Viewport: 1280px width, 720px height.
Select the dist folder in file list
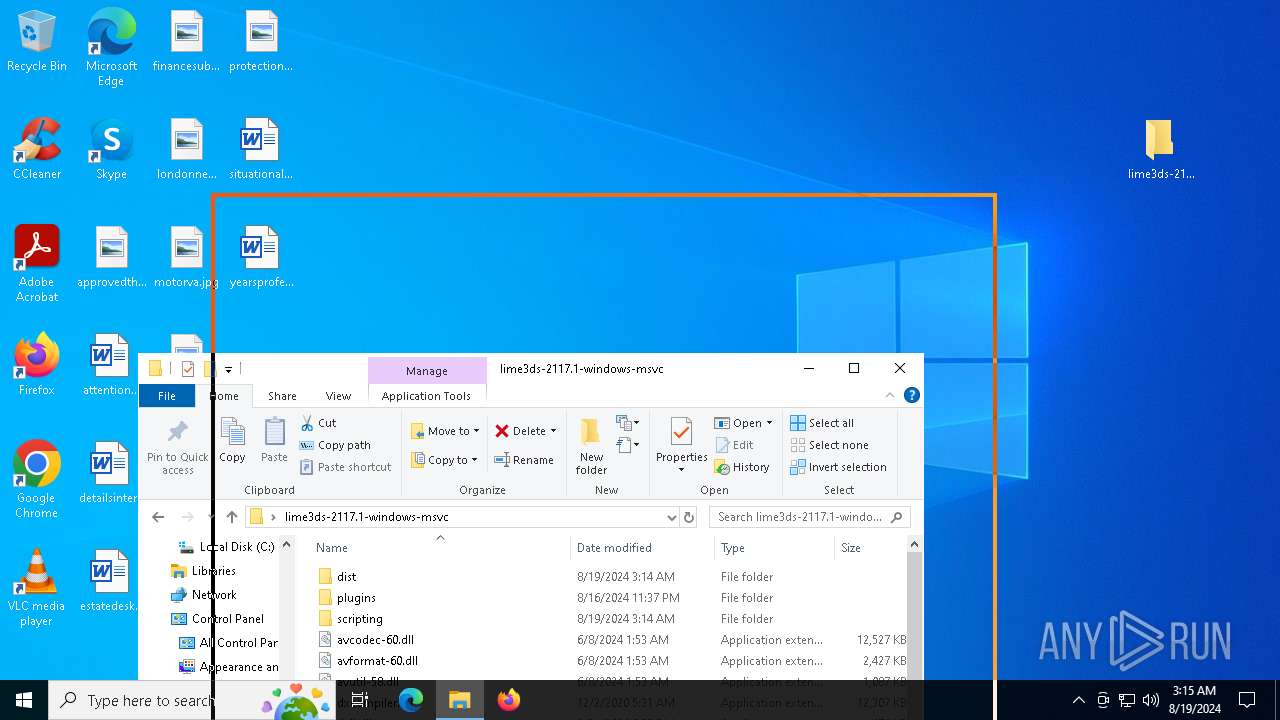pos(346,577)
